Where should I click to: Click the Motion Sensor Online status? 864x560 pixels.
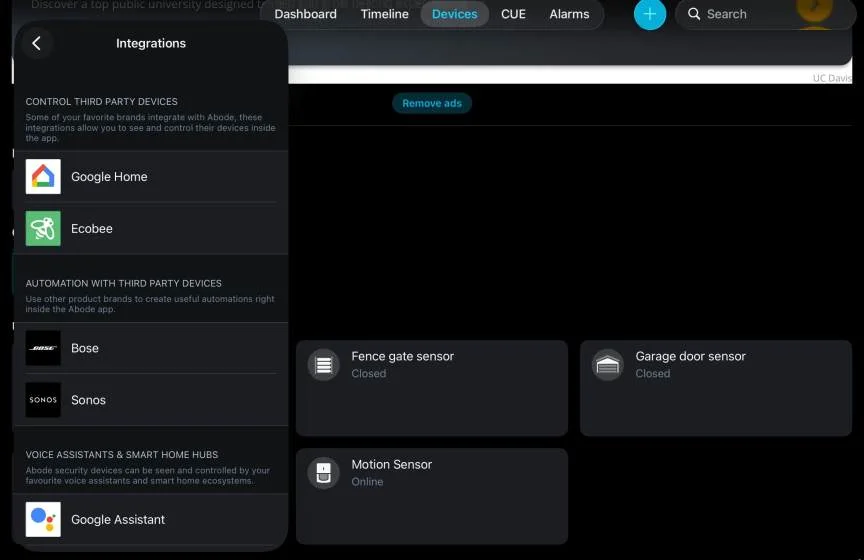click(367, 481)
